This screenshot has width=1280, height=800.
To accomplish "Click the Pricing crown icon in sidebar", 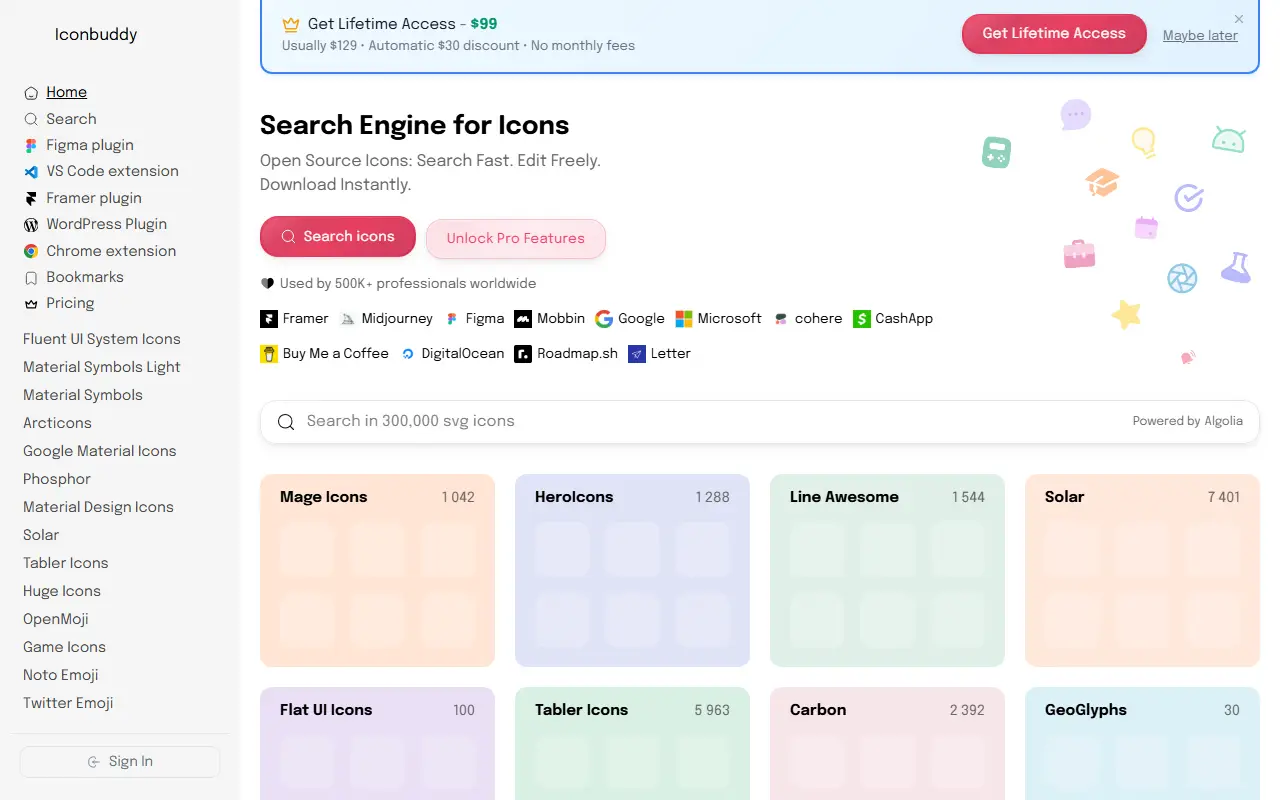I will 31,303.
